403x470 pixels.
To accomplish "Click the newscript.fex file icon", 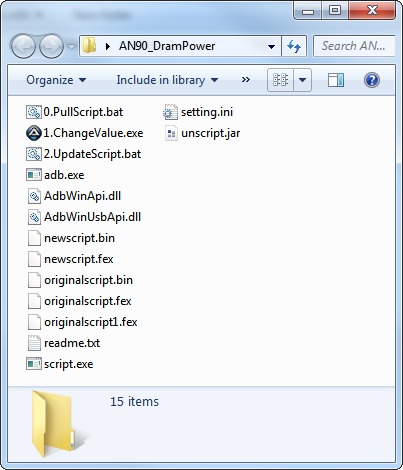I will click(x=34, y=259).
